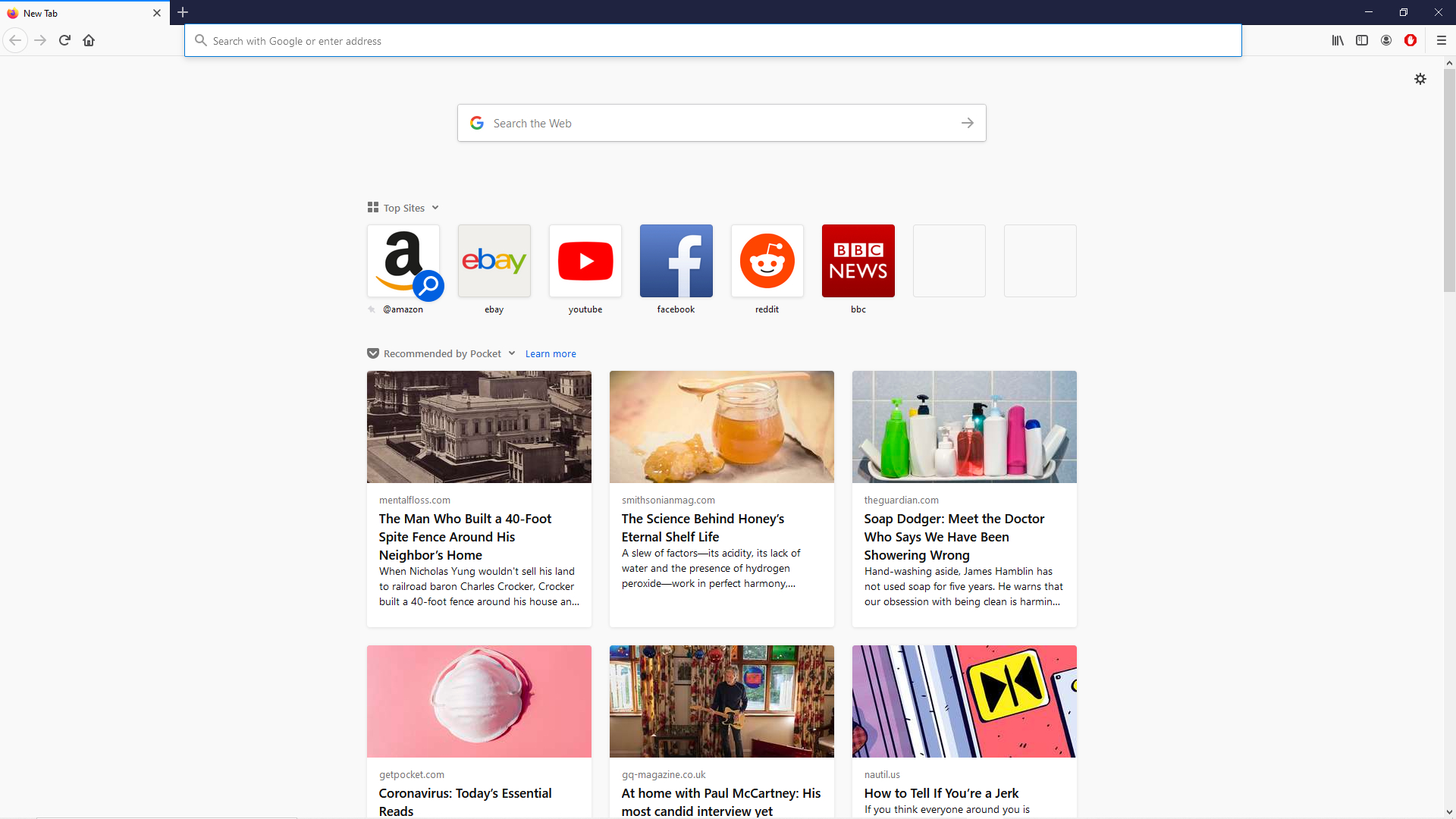Open the new tab page settings gear

[1421, 78]
